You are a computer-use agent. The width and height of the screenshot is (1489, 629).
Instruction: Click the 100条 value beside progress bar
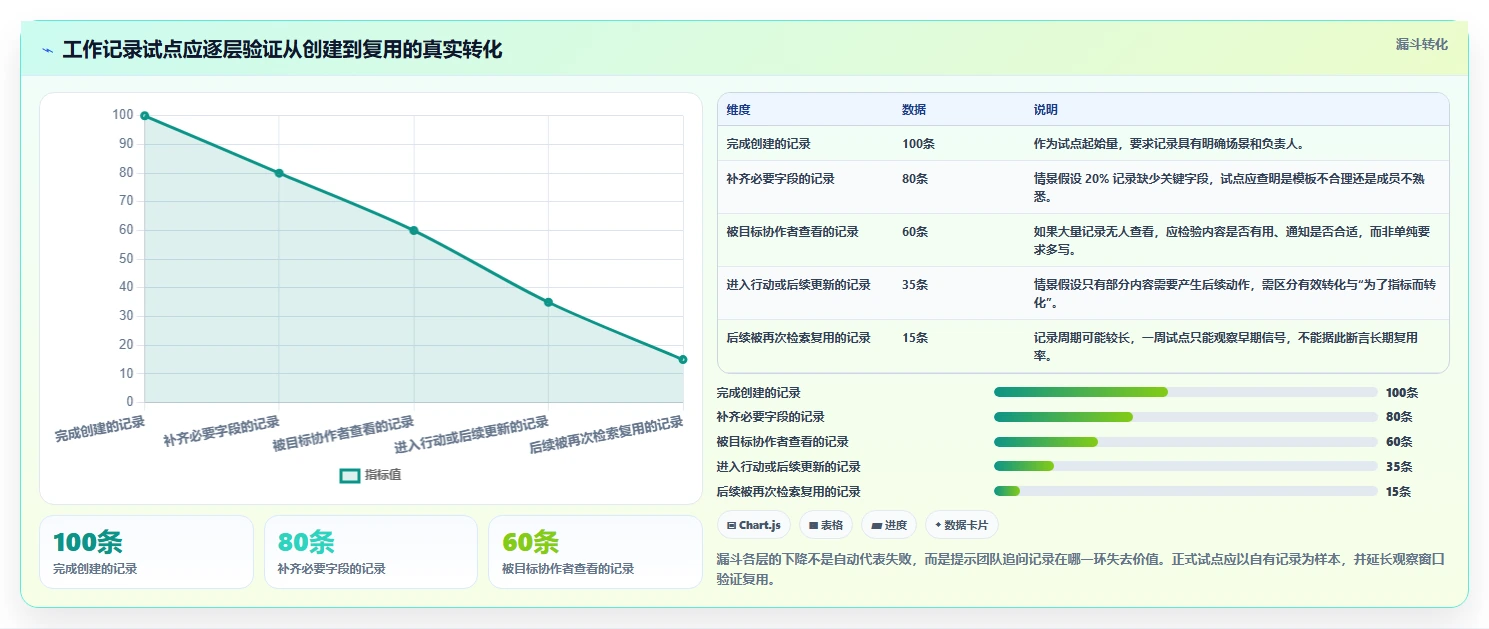1402,393
